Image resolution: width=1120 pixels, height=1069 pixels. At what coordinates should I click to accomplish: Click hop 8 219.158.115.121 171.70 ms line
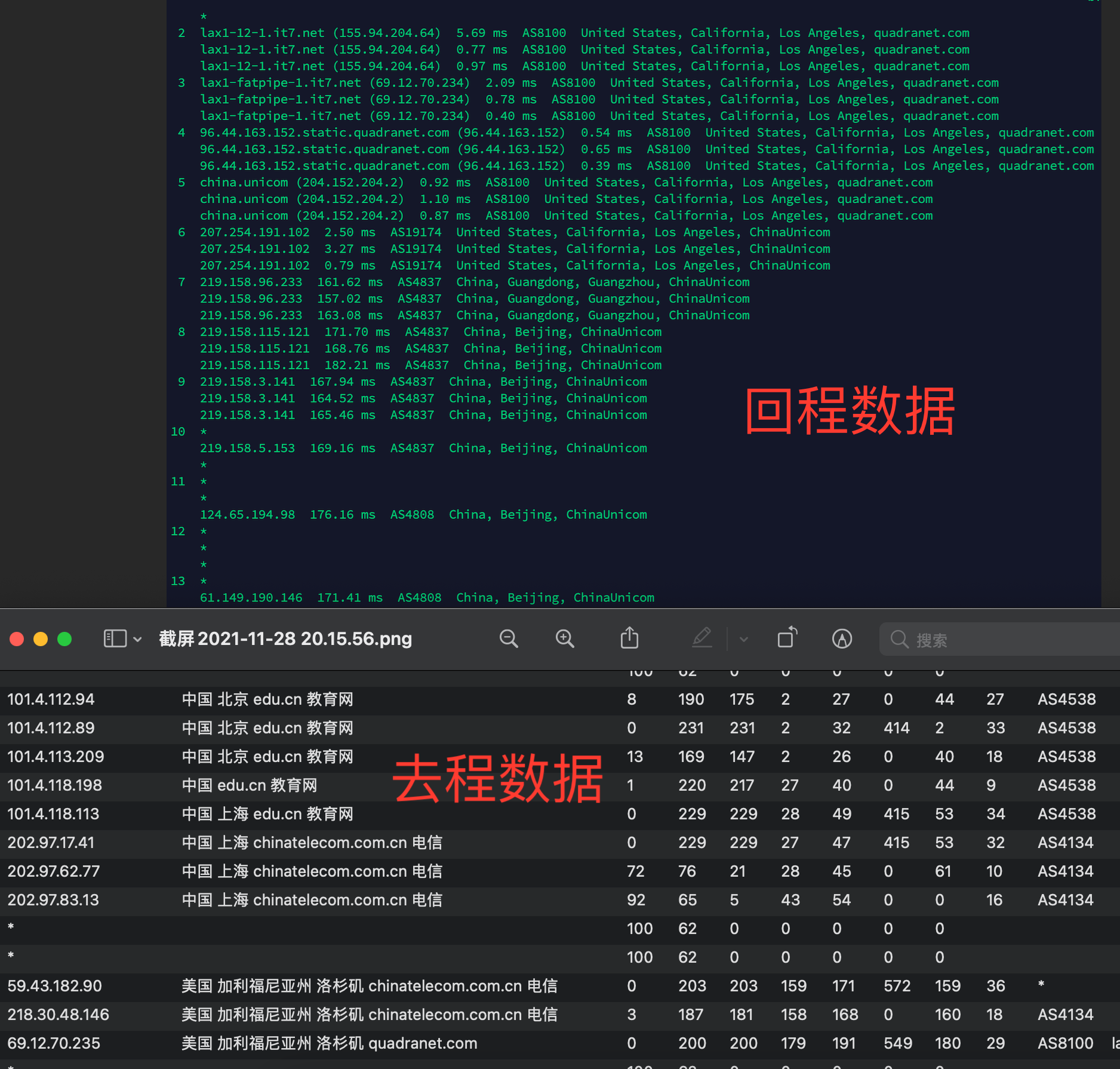(x=431, y=332)
